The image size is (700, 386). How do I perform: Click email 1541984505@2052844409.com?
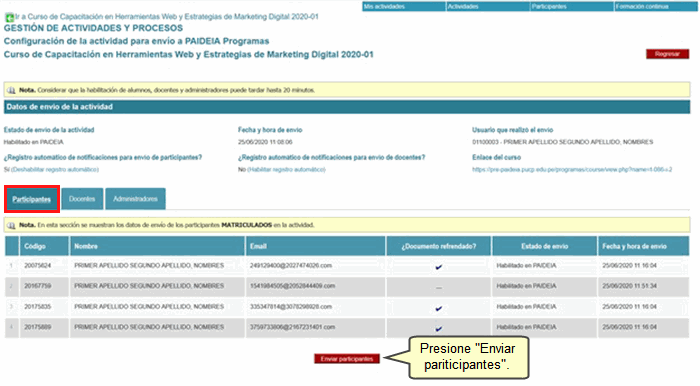point(292,286)
